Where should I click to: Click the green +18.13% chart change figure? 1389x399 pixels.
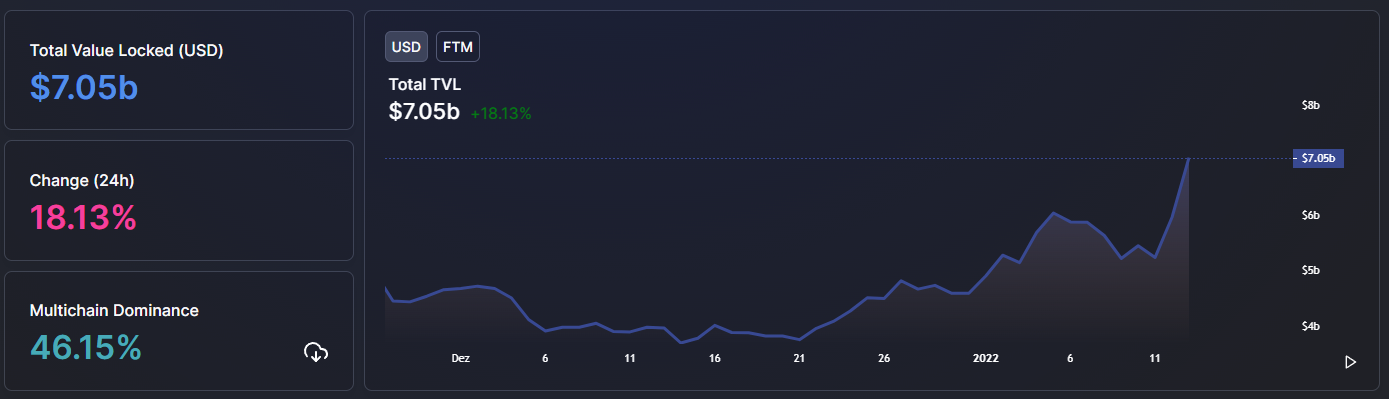pos(501,113)
